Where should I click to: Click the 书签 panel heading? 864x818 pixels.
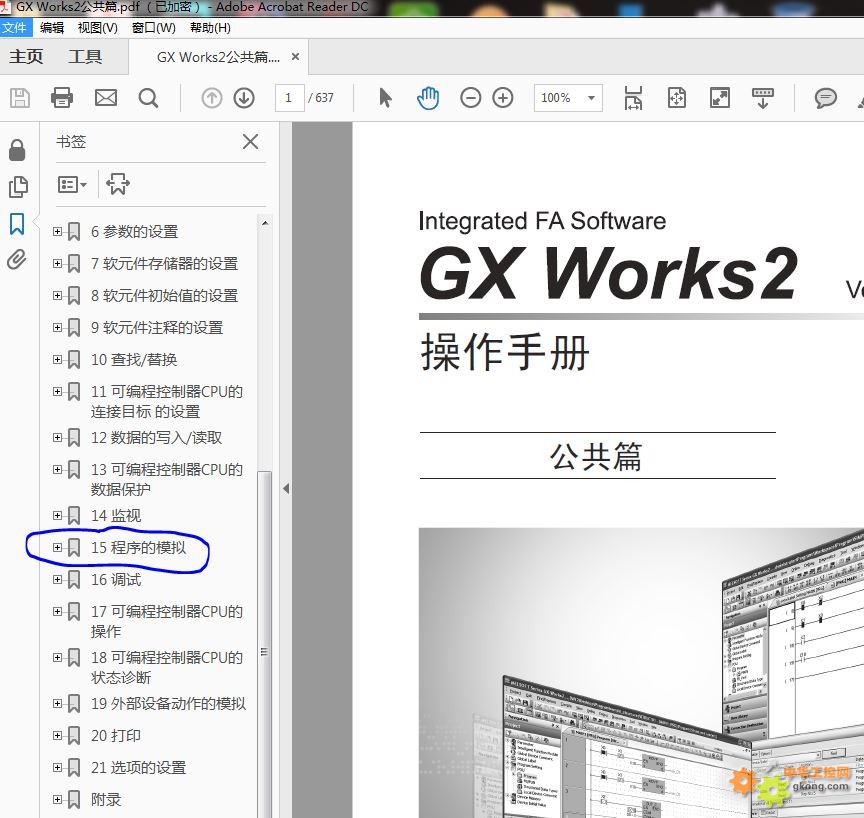coord(71,142)
